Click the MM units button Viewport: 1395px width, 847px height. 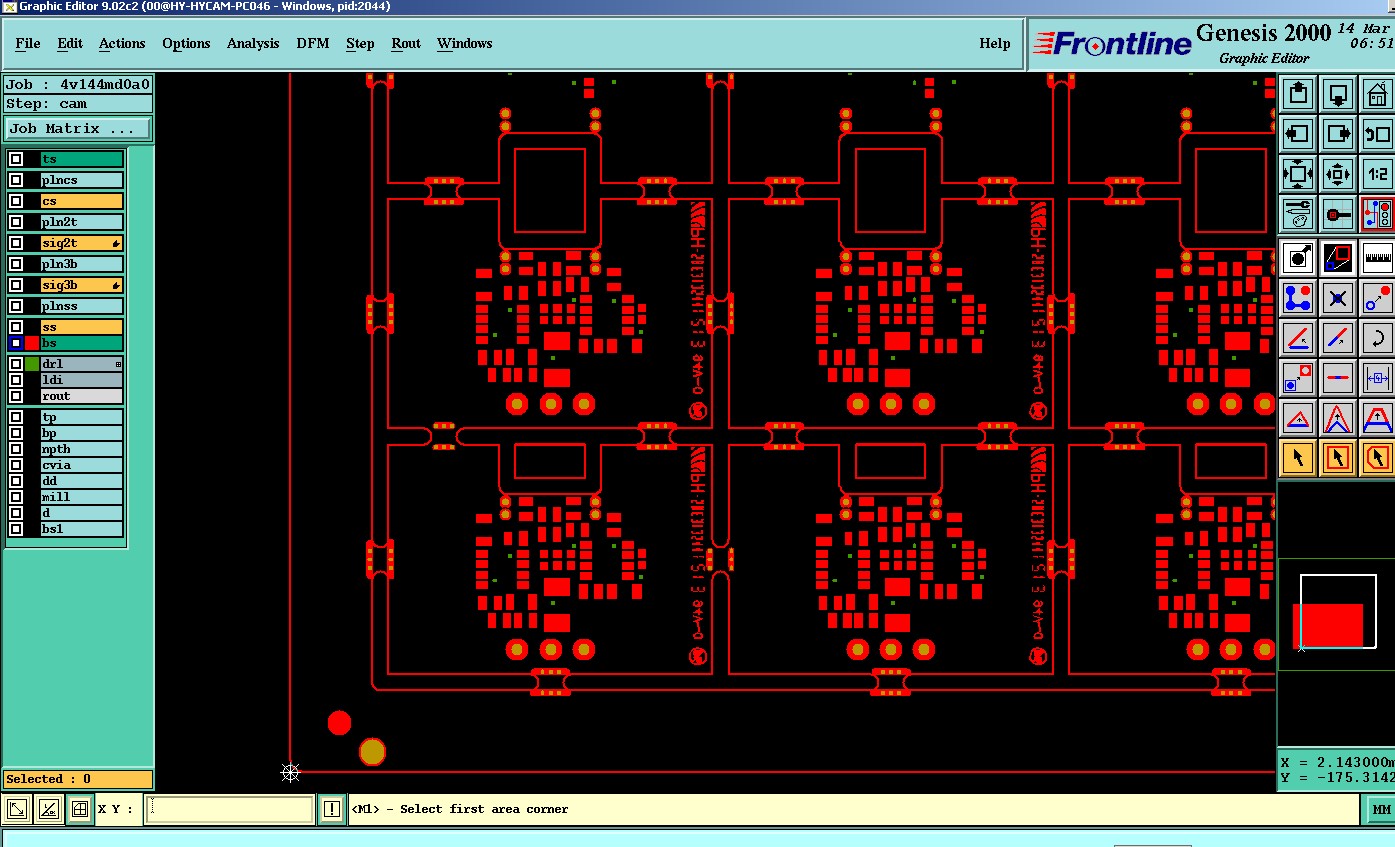(x=1381, y=809)
